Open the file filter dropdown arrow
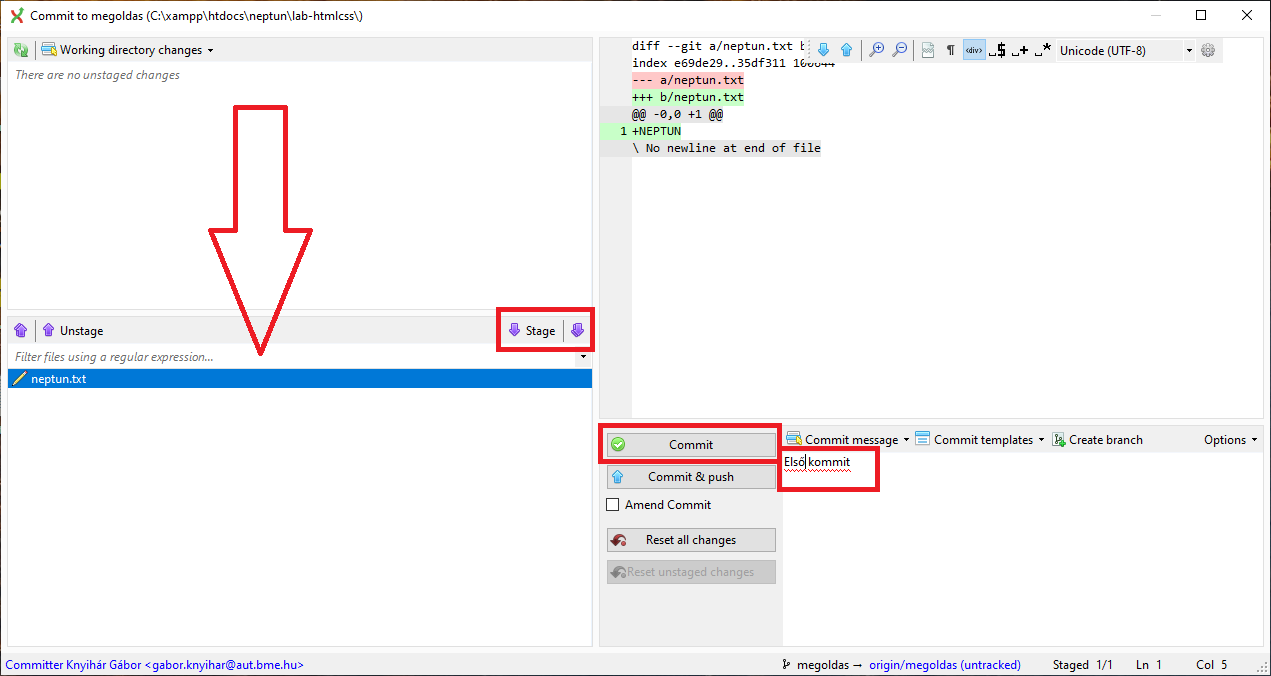 (583, 357)
